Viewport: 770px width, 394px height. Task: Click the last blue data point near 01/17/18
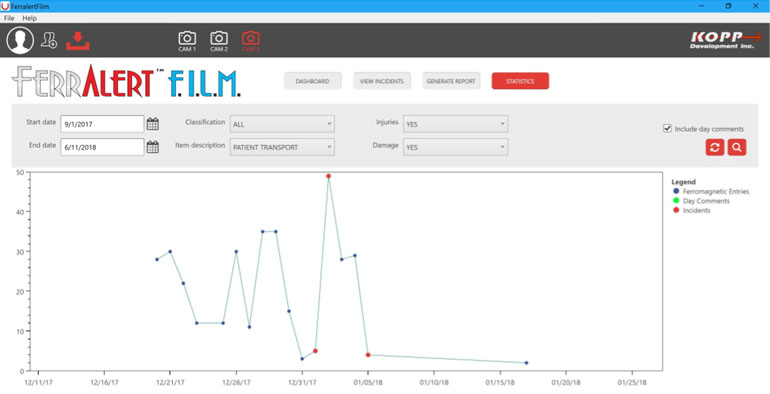tap(526, 363)
